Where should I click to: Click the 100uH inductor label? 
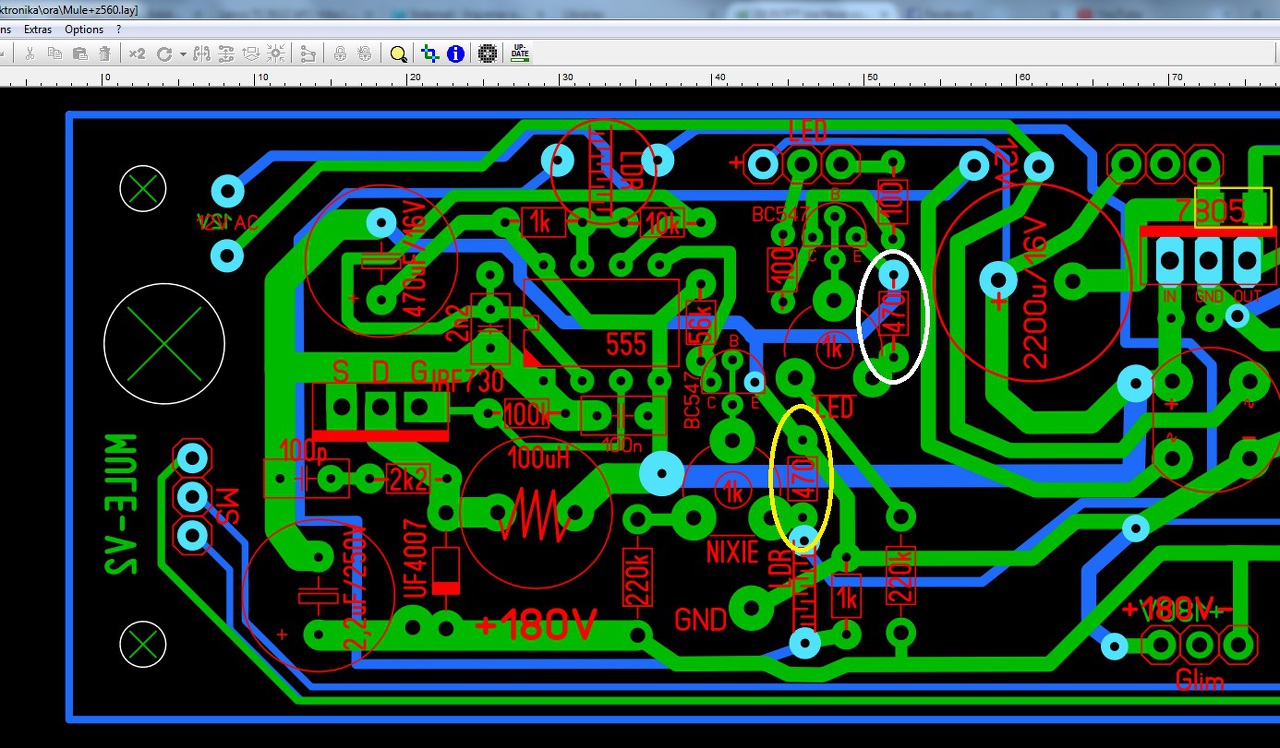click(539, 460)
